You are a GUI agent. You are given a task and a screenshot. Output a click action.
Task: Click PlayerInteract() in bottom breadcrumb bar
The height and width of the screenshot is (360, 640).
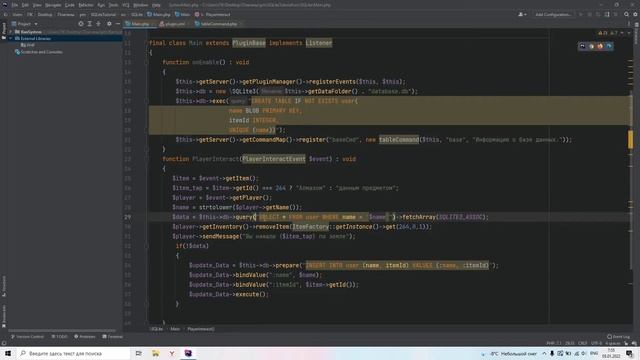click(x=200, y=329)
